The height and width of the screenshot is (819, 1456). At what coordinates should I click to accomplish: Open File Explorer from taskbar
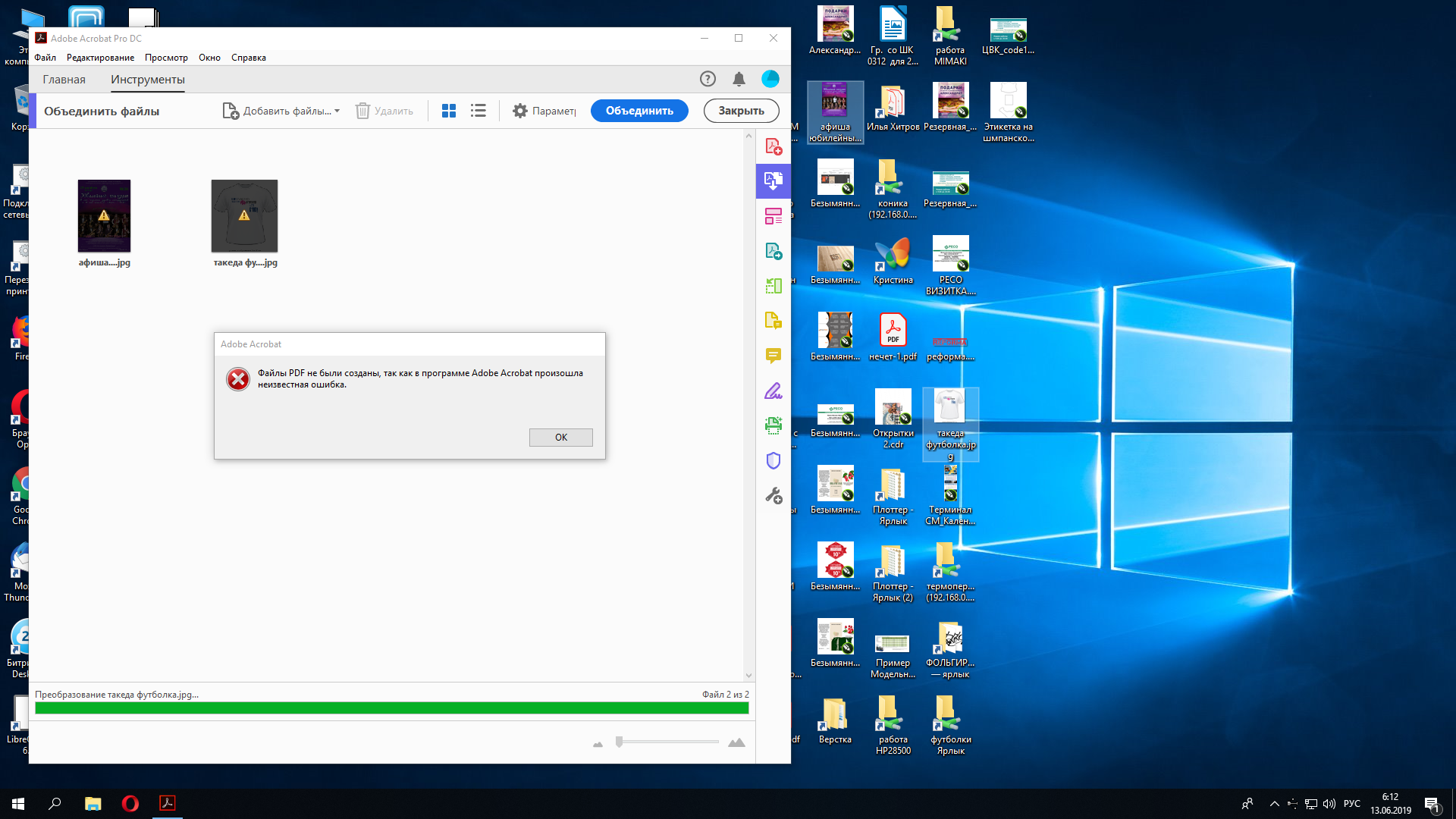(93, 804)
